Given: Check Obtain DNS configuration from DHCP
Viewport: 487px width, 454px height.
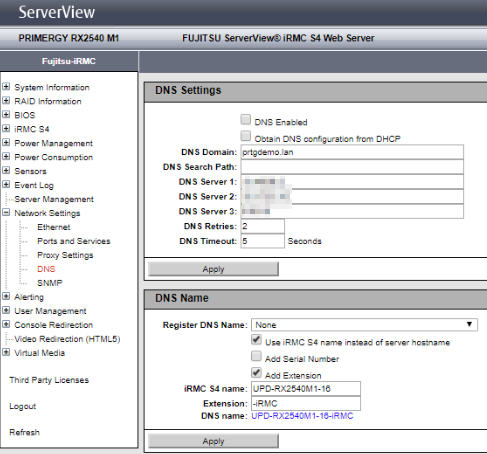Looking at the screenshot, I should [246, 136].
